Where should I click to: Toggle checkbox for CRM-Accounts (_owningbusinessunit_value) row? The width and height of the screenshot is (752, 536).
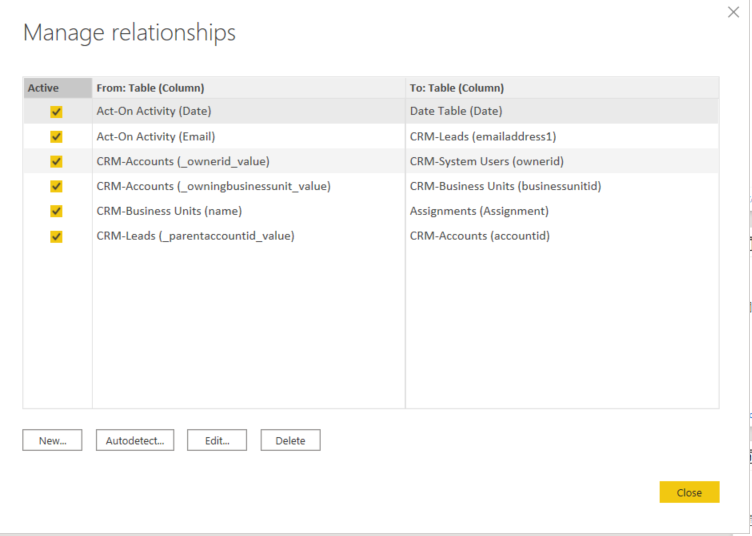click(56, 186)
